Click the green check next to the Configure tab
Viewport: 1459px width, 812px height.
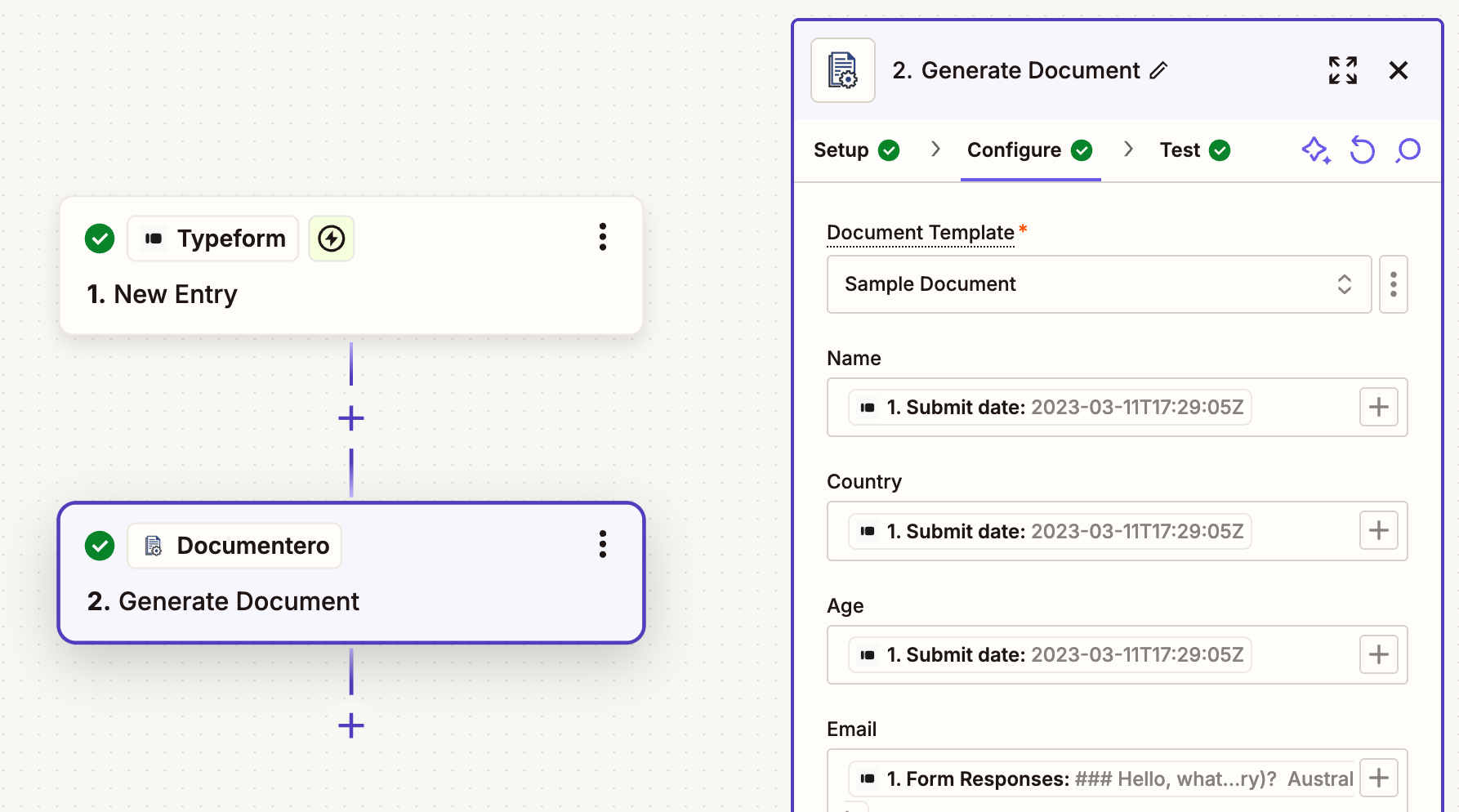(x=1082, y=150)
